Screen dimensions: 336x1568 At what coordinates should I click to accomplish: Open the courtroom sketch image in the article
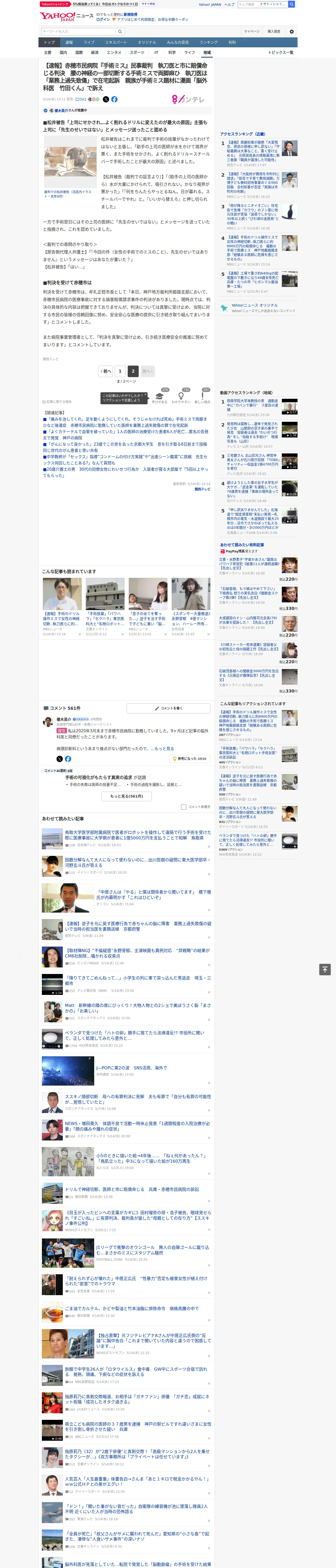(x=70, y=162)
